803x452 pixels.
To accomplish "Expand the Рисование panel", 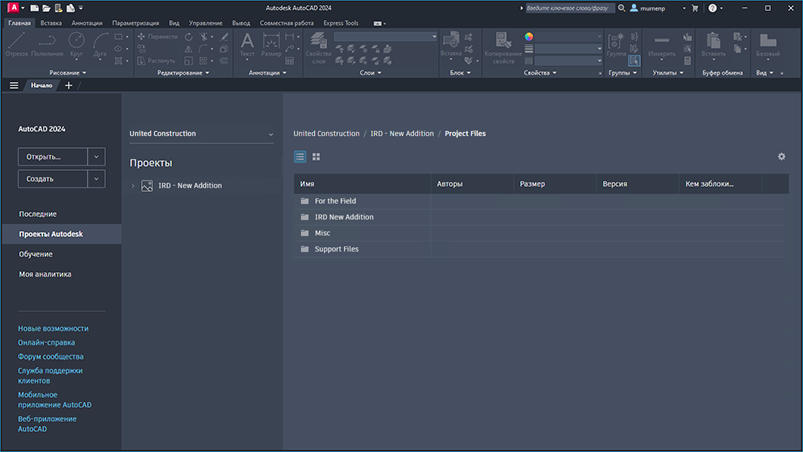I will [68, 73].
